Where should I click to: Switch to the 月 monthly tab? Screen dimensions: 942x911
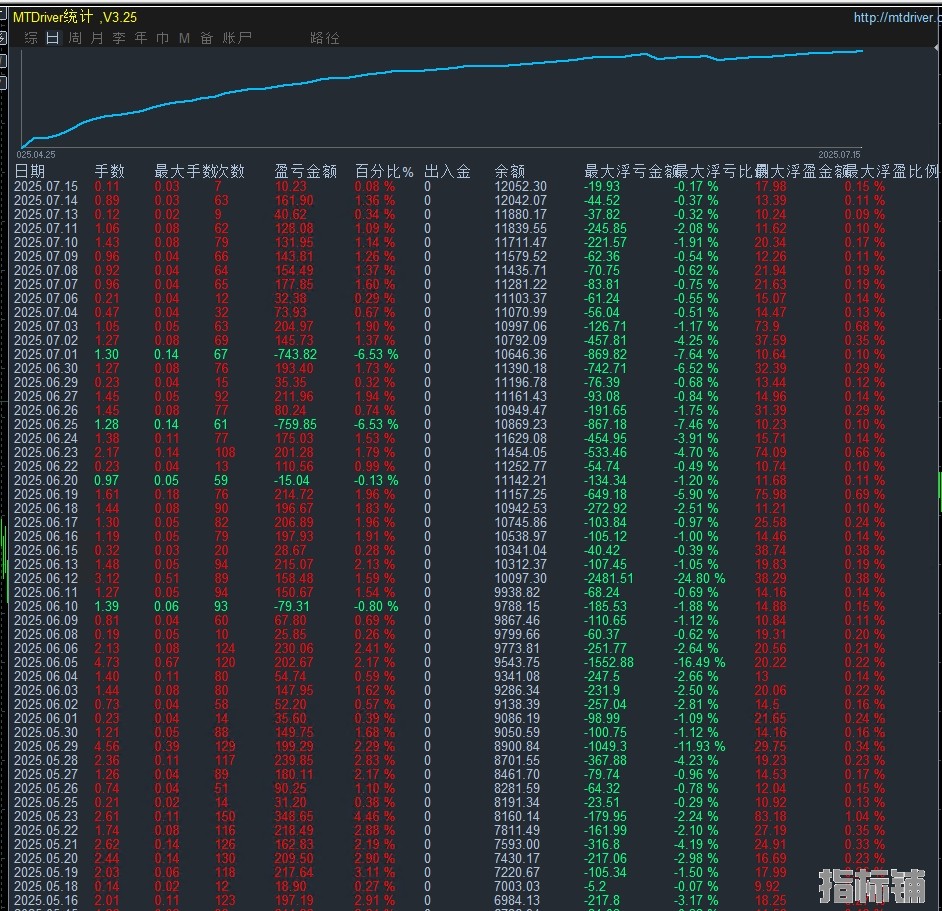coord(97,38)
